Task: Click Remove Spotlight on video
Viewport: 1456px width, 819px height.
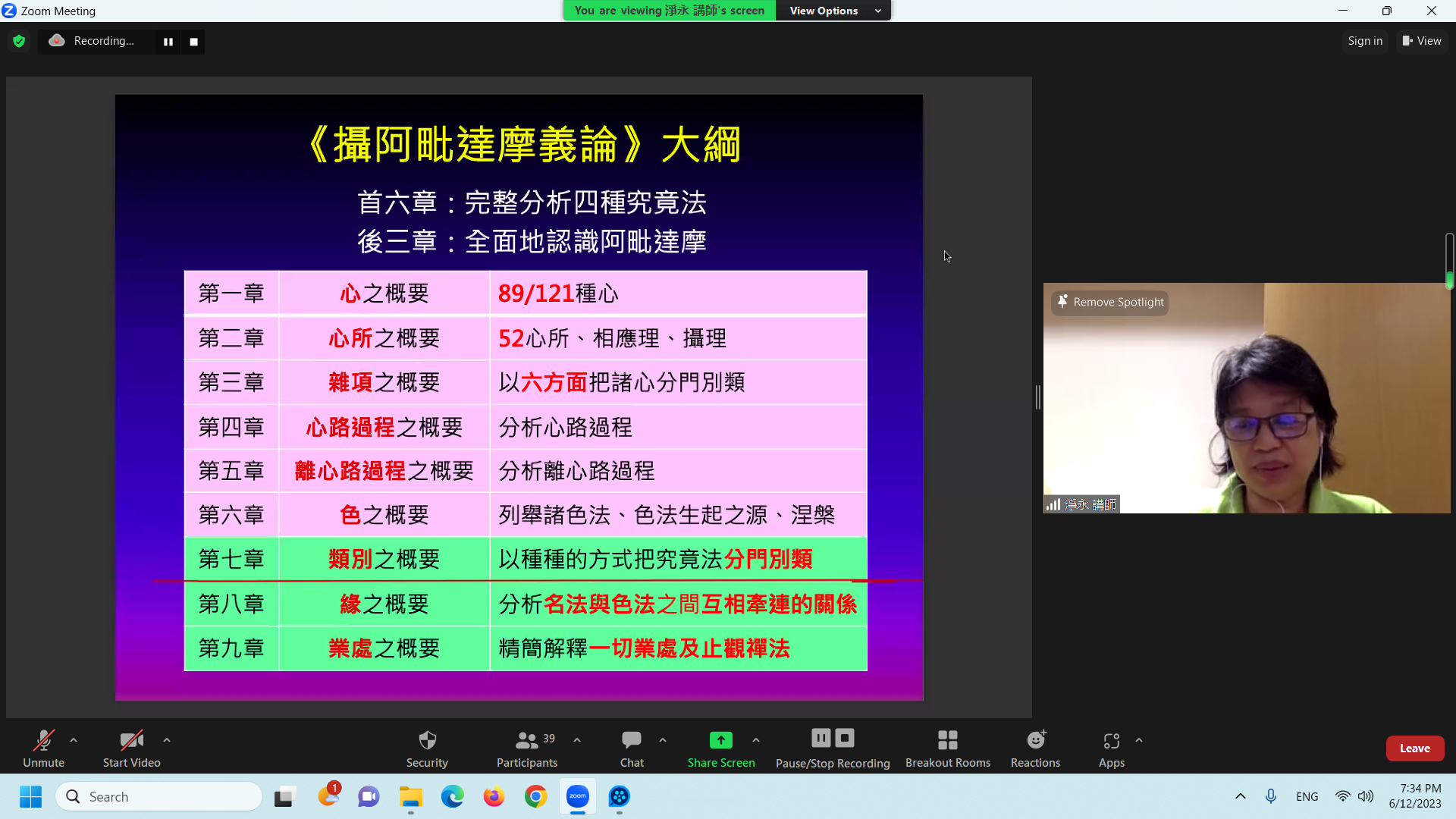Action: pos(1111,302)
